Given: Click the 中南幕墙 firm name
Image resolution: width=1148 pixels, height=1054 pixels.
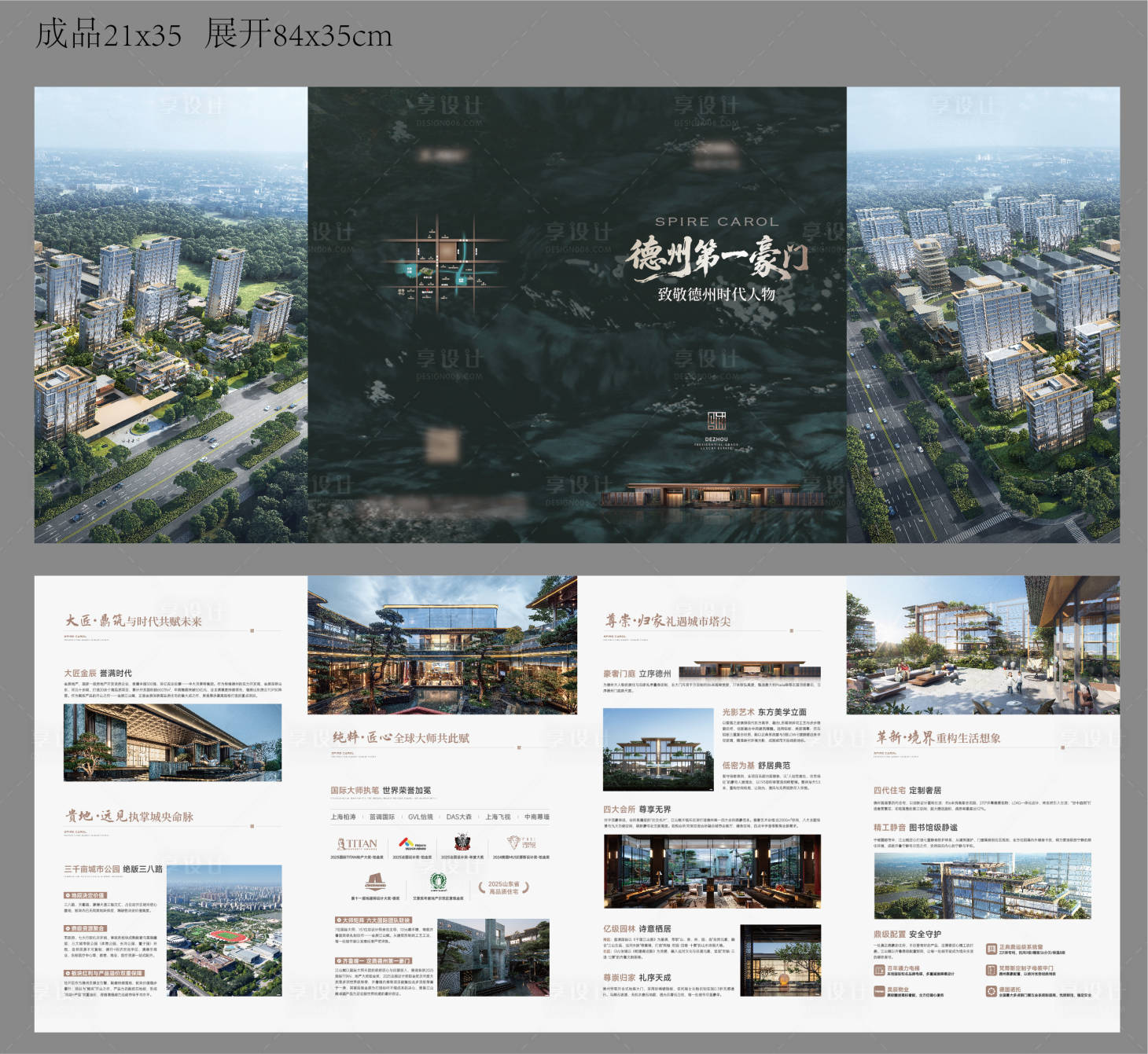Looking at the screenshot, I should [x=536, y=817].
